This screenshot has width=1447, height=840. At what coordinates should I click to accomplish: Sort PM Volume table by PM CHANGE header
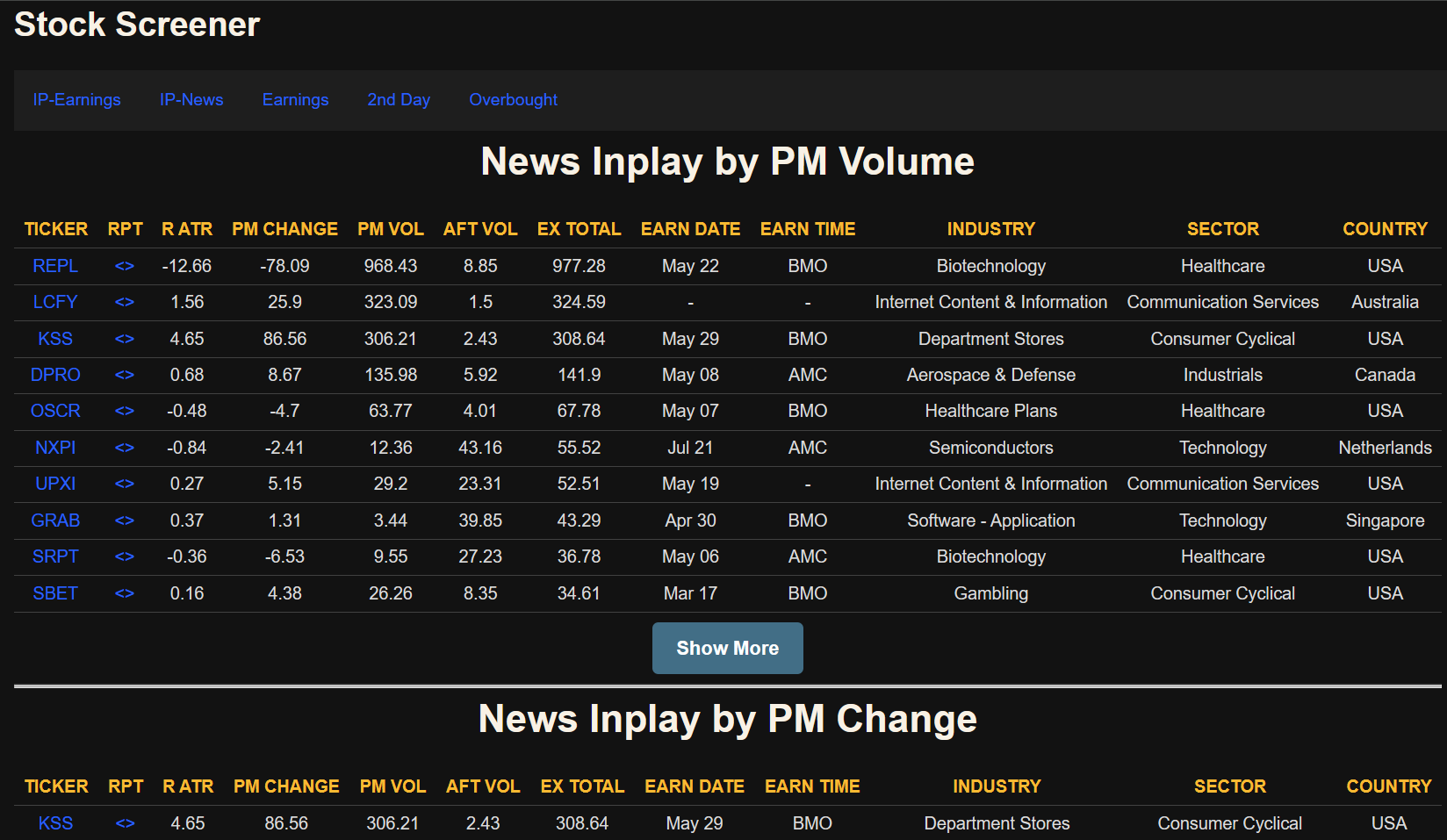(284, 229)
